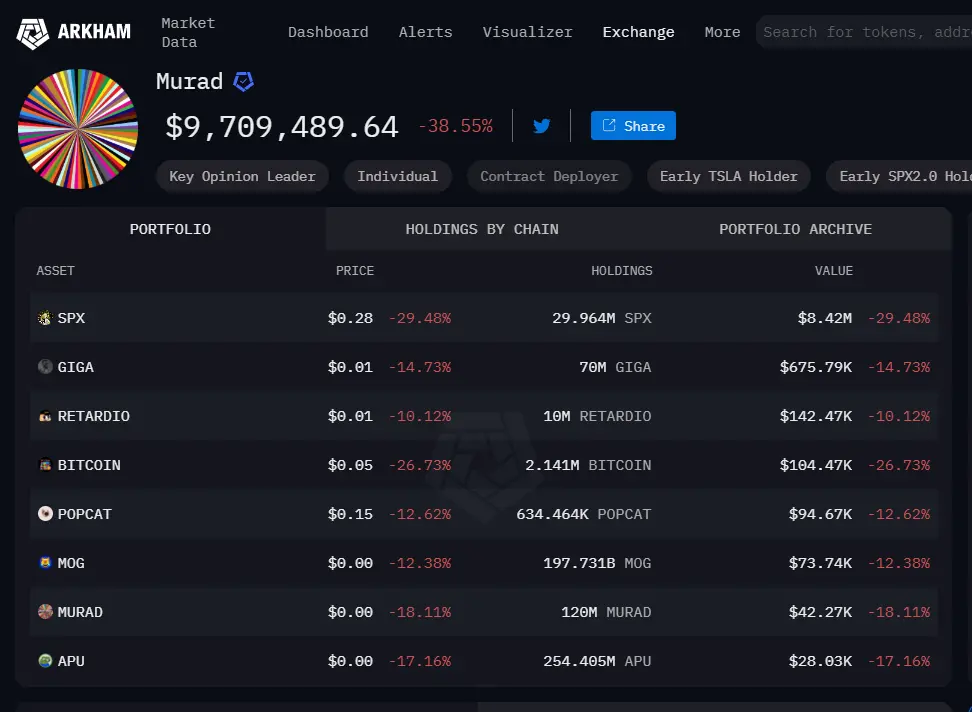Click the MOG token icon
The width and height of the screenshot is (972, 712).
pyautogui.click(x=45, y=563)
